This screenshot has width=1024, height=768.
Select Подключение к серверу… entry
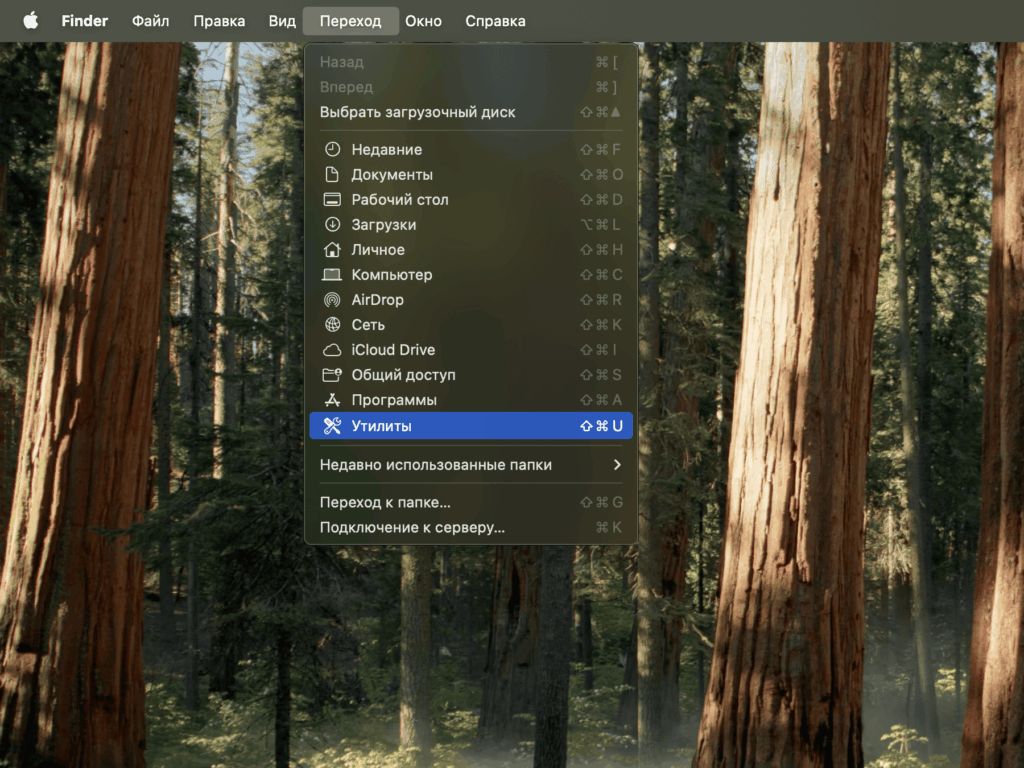click(412, 527)
